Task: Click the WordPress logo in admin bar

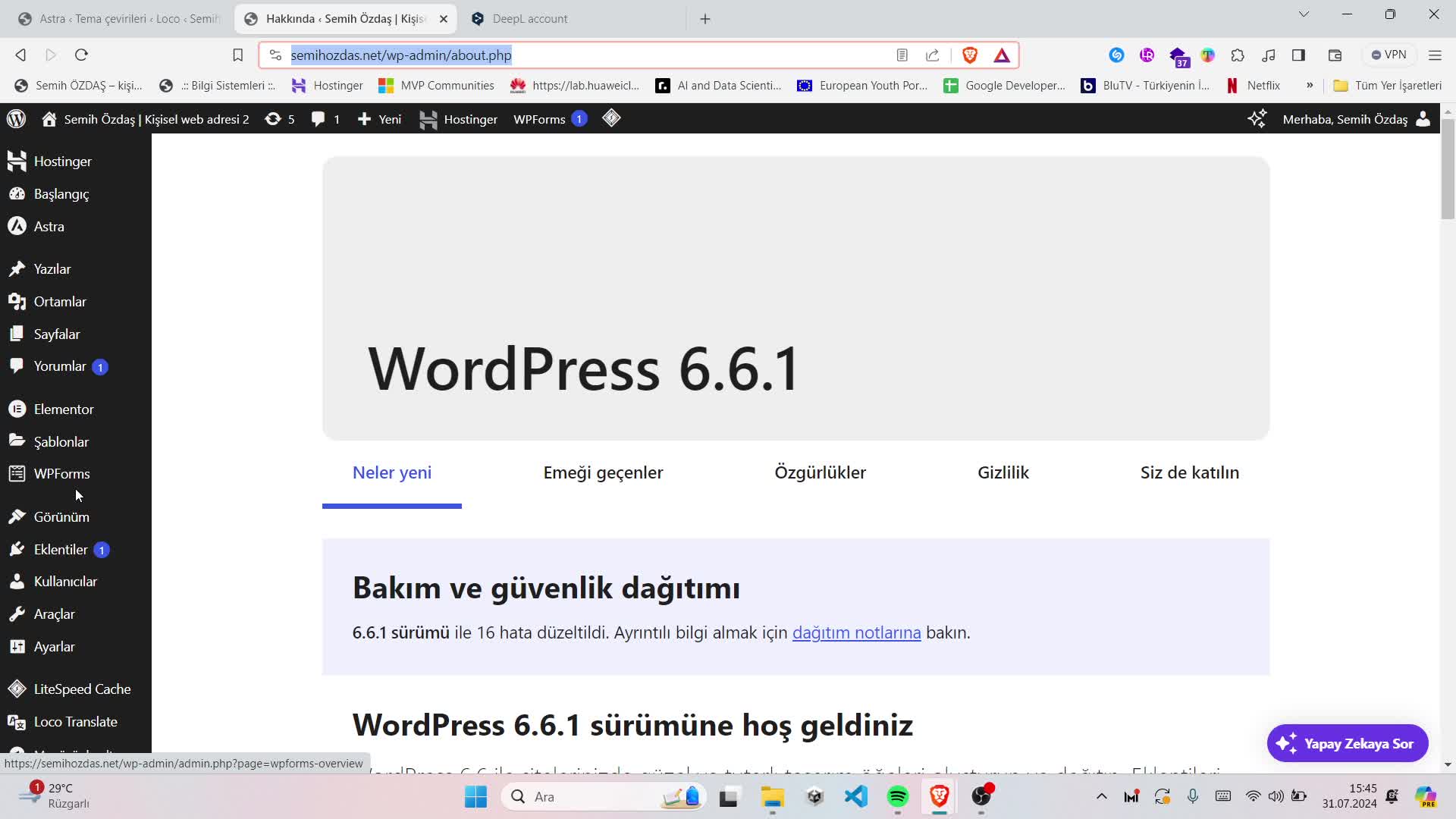Action: (x=17, y=119)
